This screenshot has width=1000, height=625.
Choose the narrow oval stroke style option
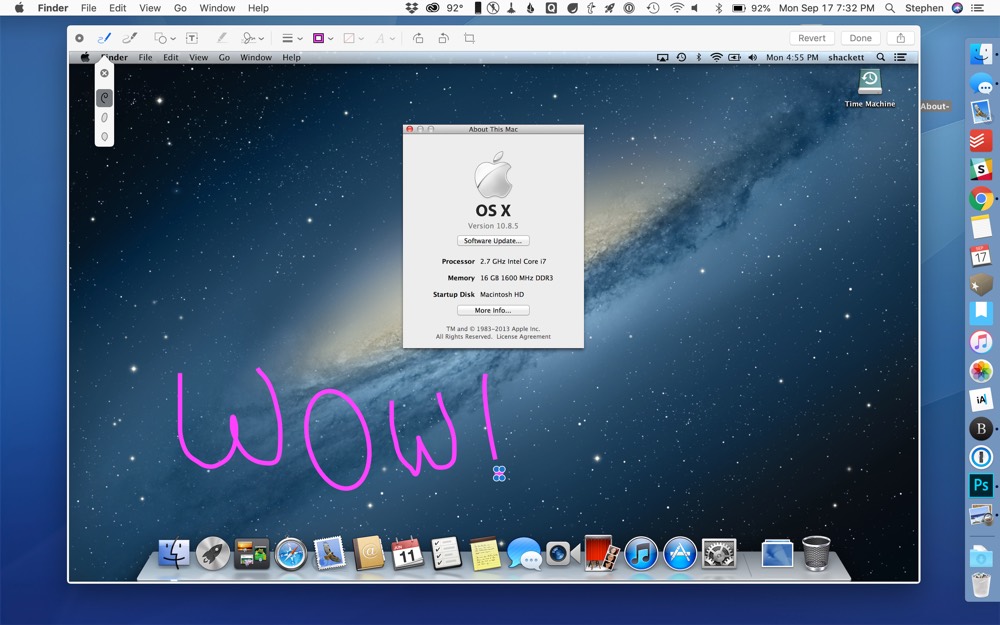point(105,117)
